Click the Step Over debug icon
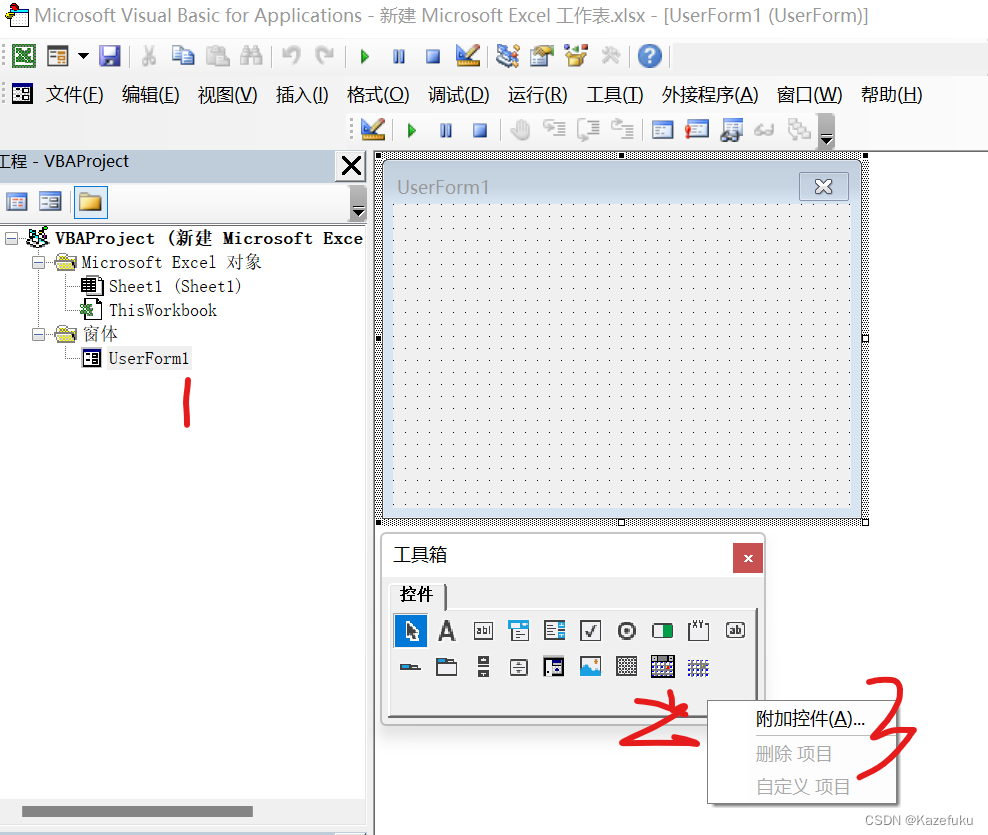 (589, 130)
